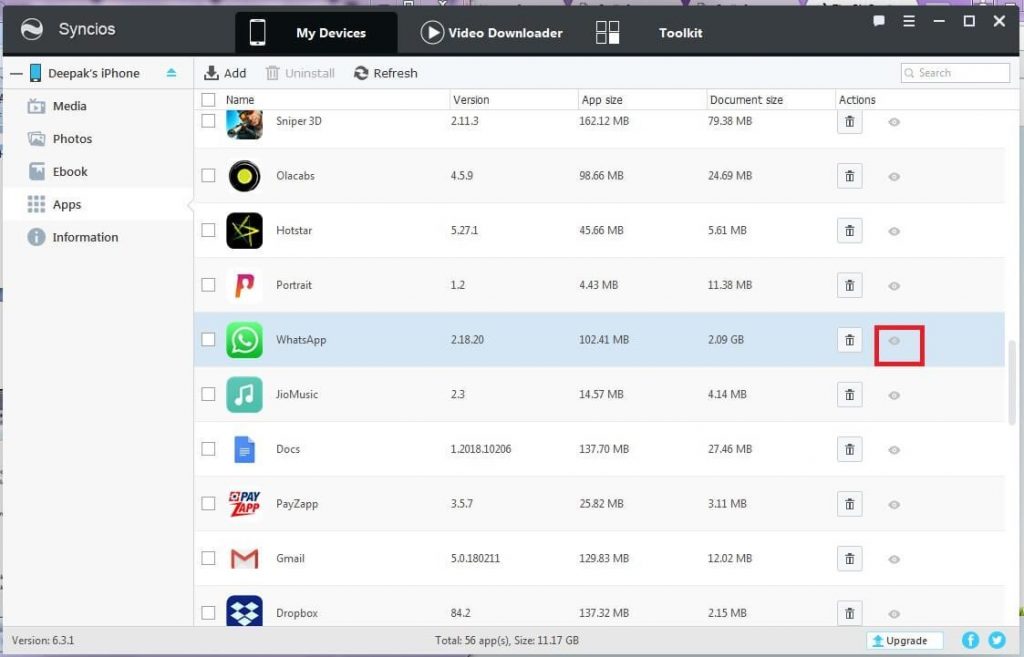Refresh the apps list
The height and width of the screenshot is (657, 1024).
pyautogui.click(x=385, y=73)
